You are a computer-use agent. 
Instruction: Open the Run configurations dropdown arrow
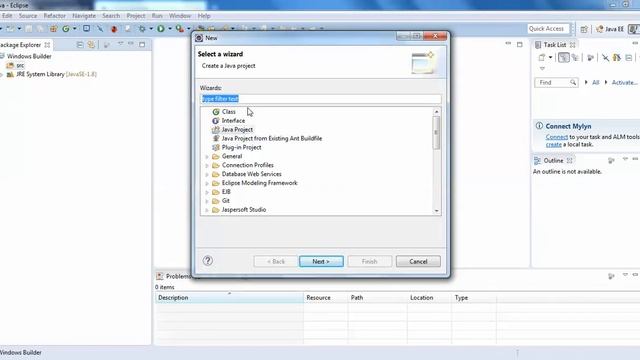[170, 29]
